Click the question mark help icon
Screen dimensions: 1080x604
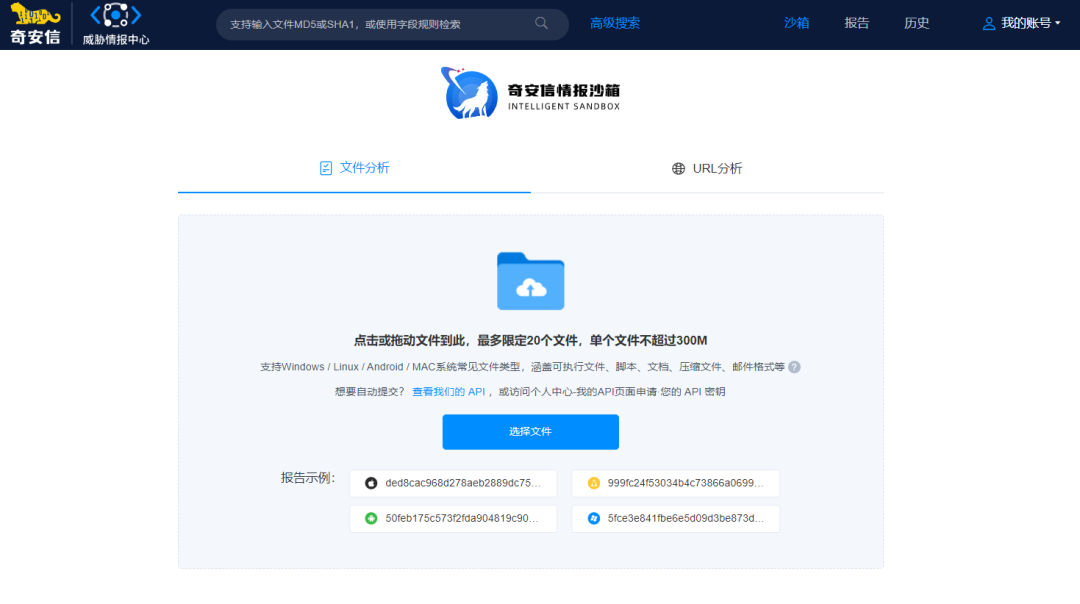click(x=794, y=367)
